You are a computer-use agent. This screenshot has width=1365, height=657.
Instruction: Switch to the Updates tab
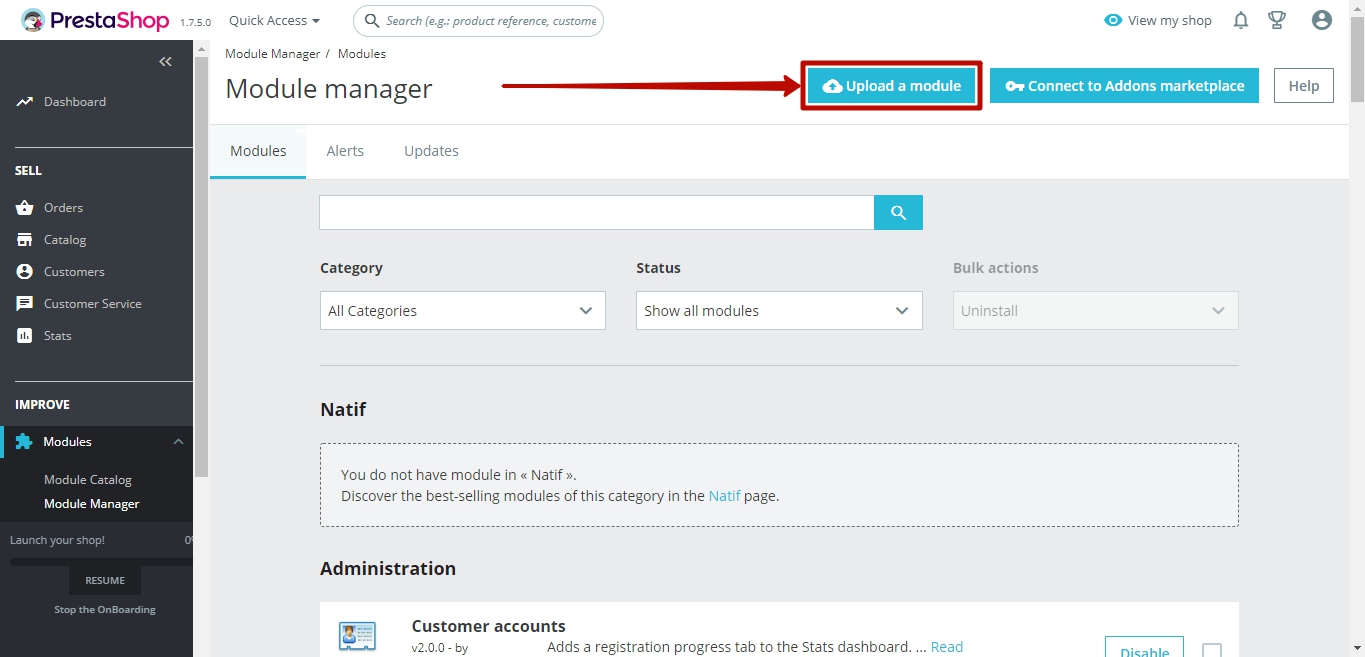click(x=431, y=151)
